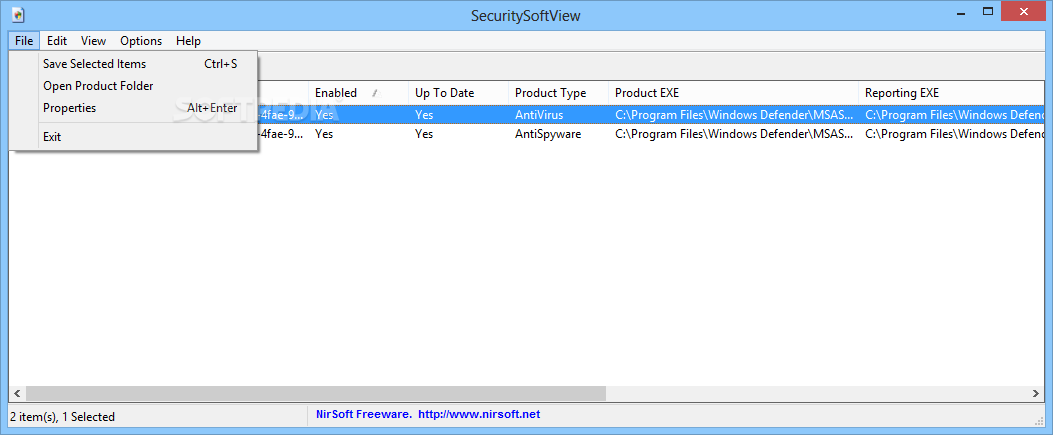Screen dimensions: 1053x435
Task: Click Product EXE path in AntiVirus row
Action: pyautogui.click(x=734, y=115)
